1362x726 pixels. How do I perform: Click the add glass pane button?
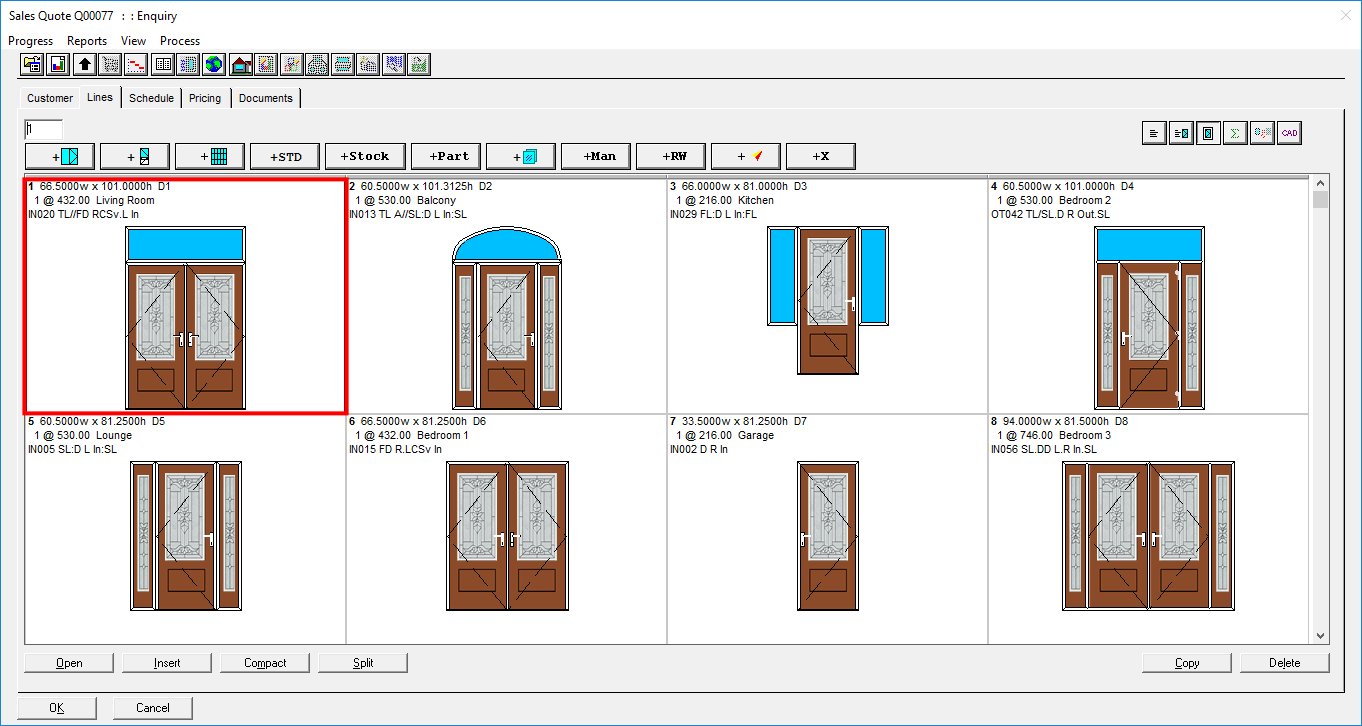coord(521,156)
